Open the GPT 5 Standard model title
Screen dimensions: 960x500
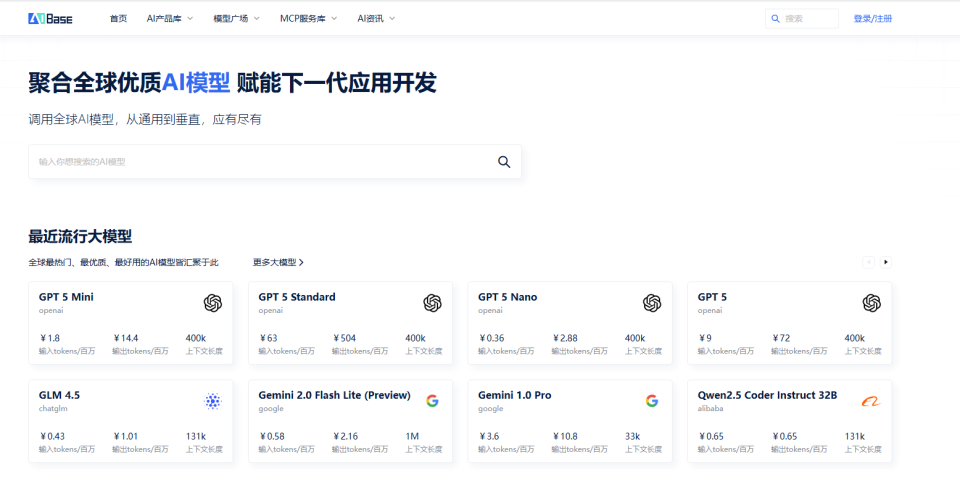click(x=297, y=297)
